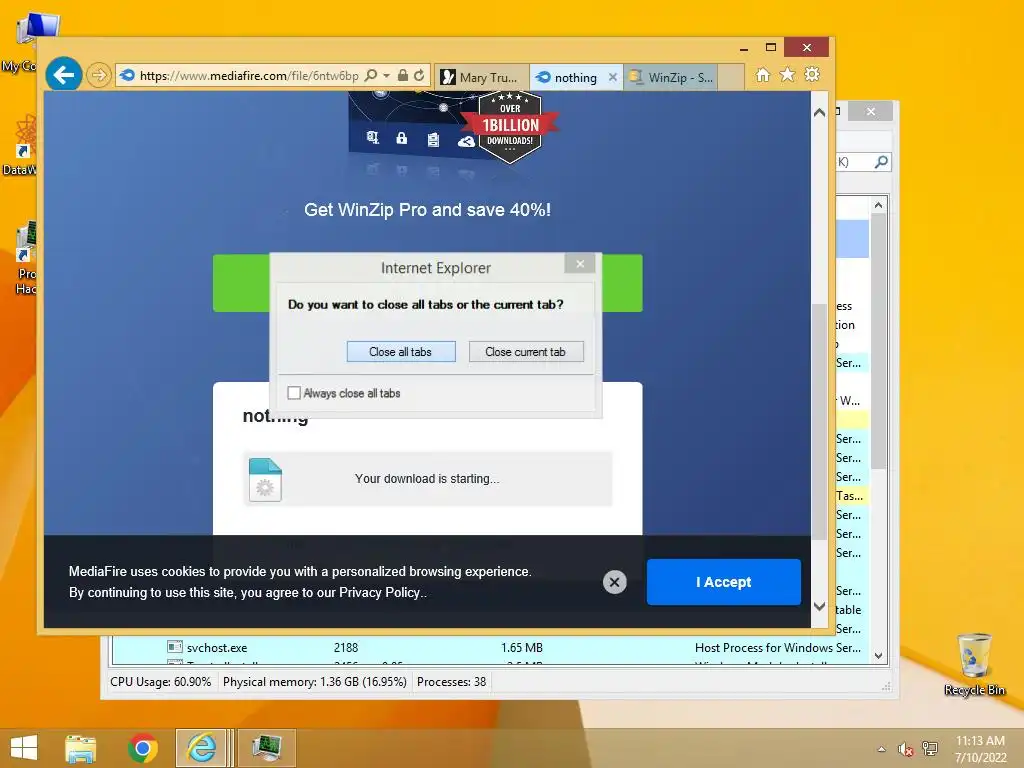Open a new tab with blank tab button
Image resolution: width=1024 pixels, height=768 pixels.
[731, 77]
